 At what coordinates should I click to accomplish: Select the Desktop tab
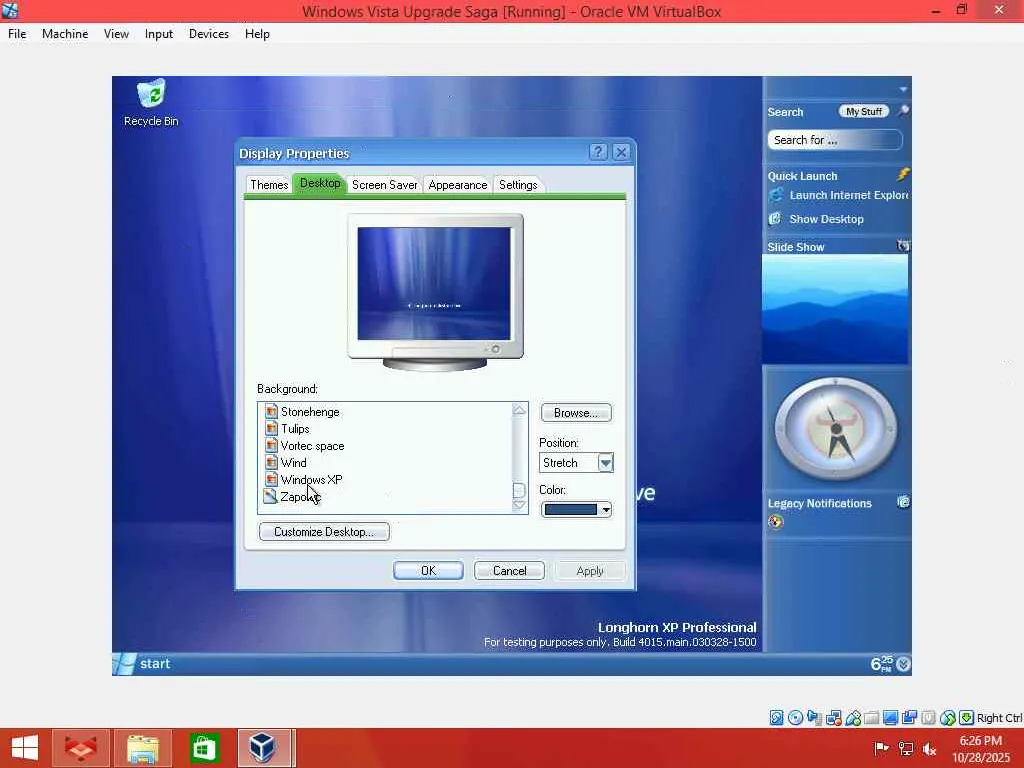click(x=320, y=184)
